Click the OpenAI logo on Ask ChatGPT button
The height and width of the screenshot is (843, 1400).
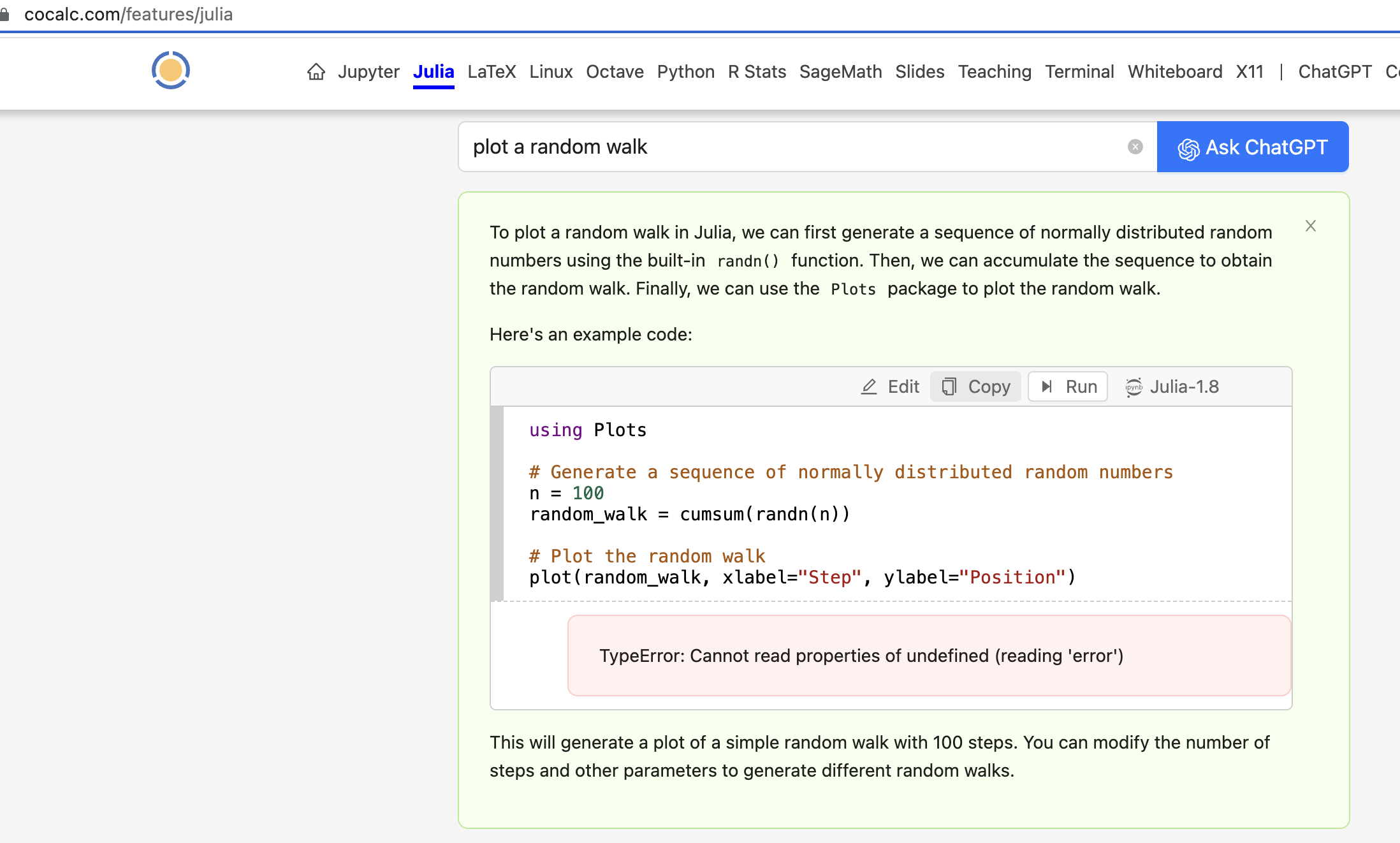pos(1188,147)
